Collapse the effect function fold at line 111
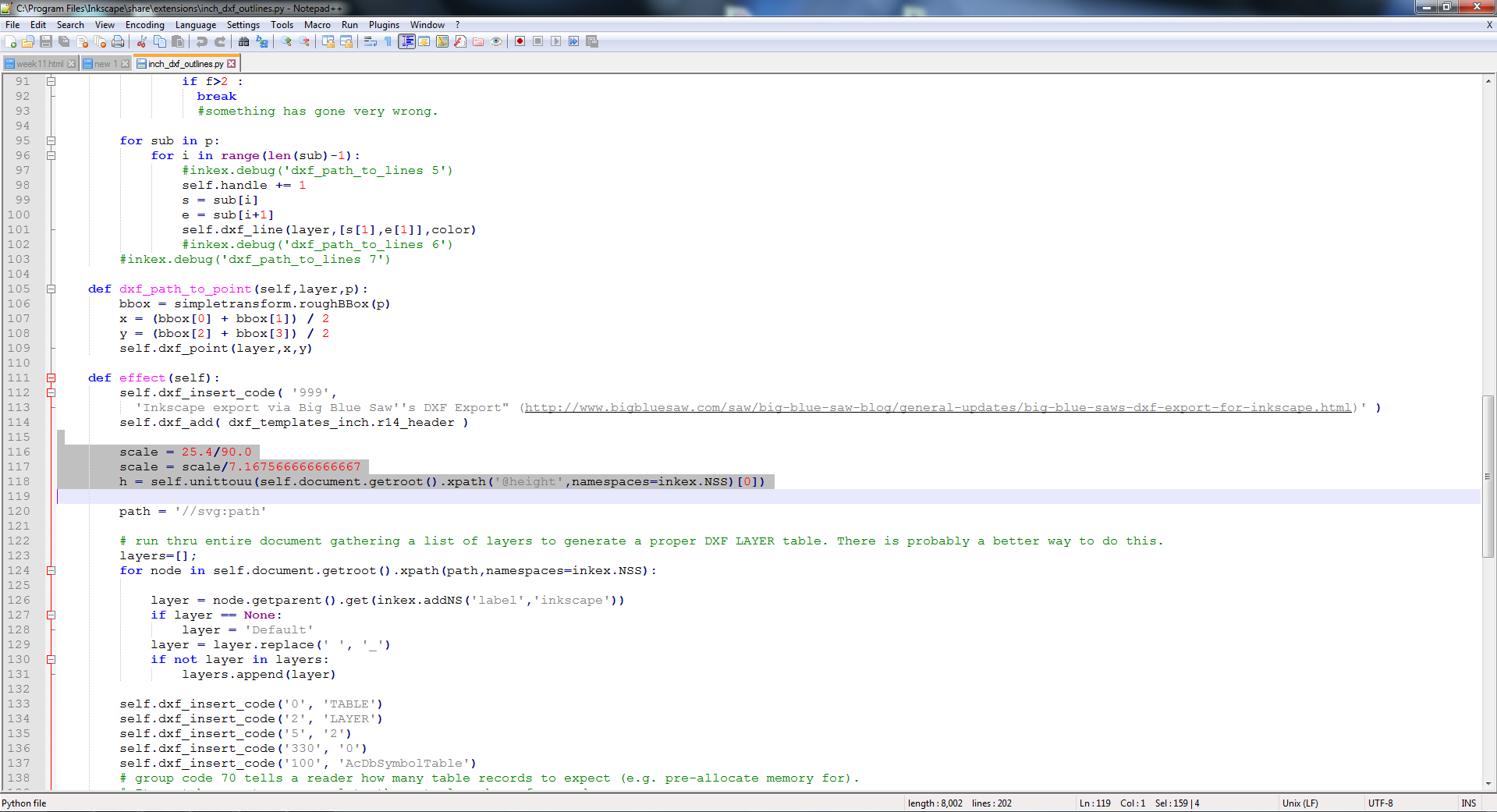This screenshot has width=1497, height=812. pos(51,378)
